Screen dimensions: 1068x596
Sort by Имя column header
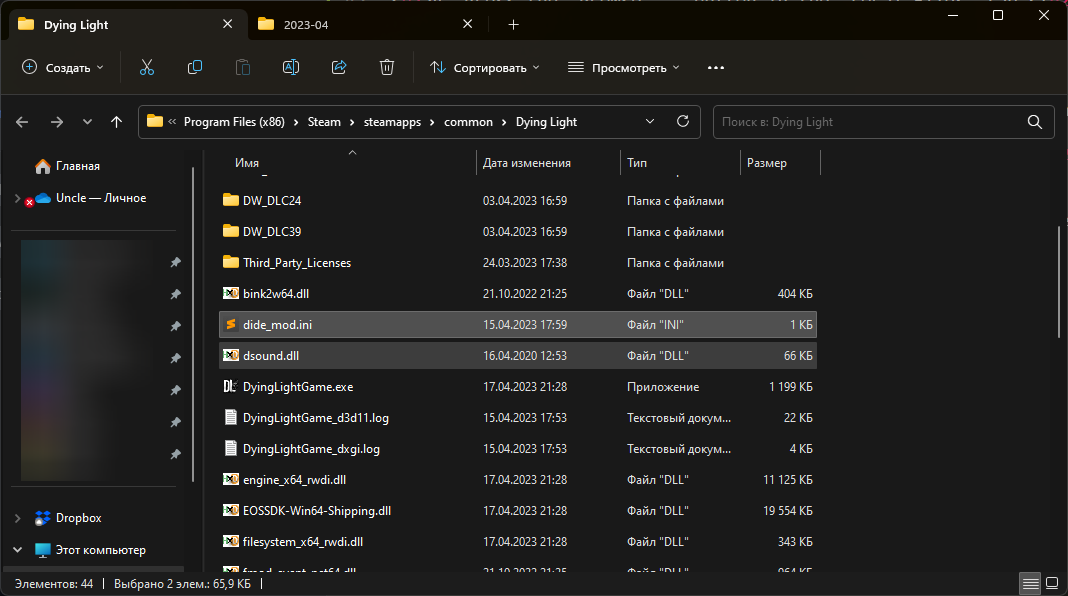point(247,163)
